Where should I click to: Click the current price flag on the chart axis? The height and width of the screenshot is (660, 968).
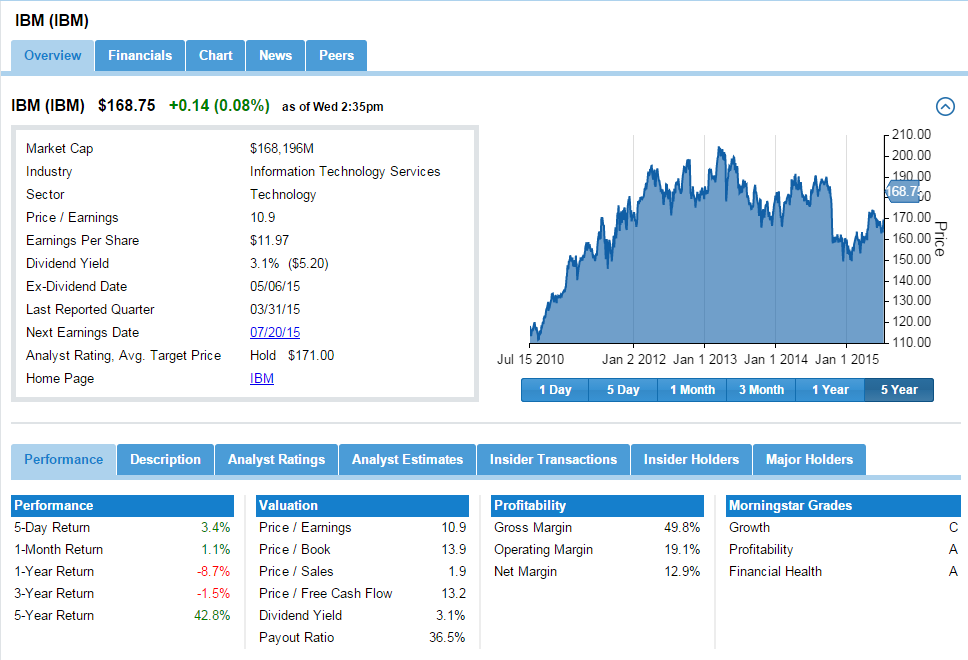903,191
